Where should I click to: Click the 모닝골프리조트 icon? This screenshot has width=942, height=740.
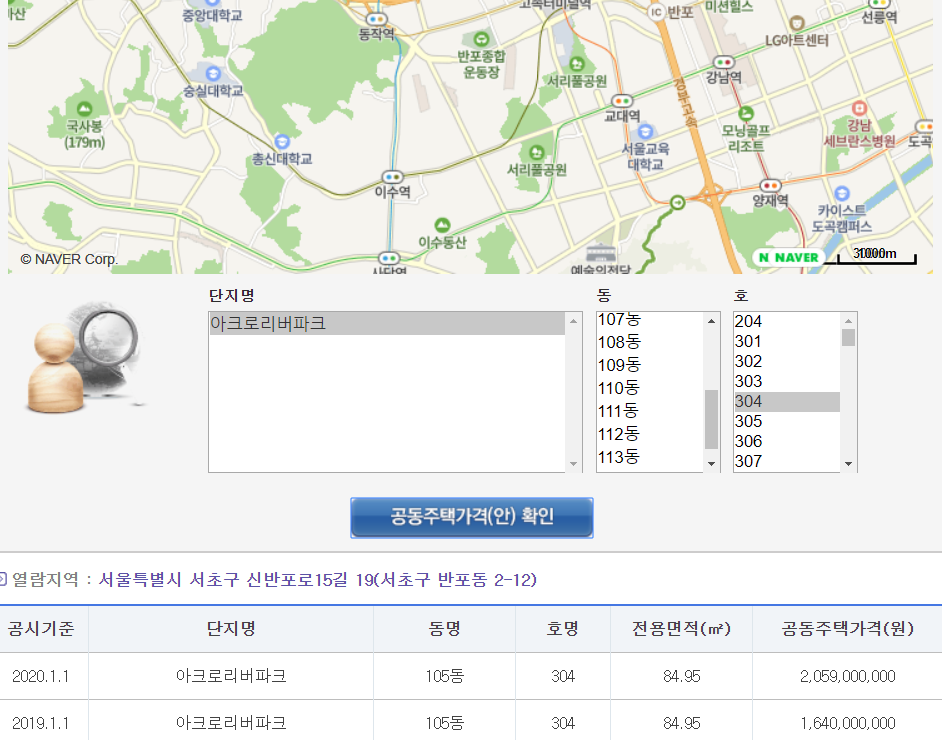pyautogui.click(x=746, y=114)
